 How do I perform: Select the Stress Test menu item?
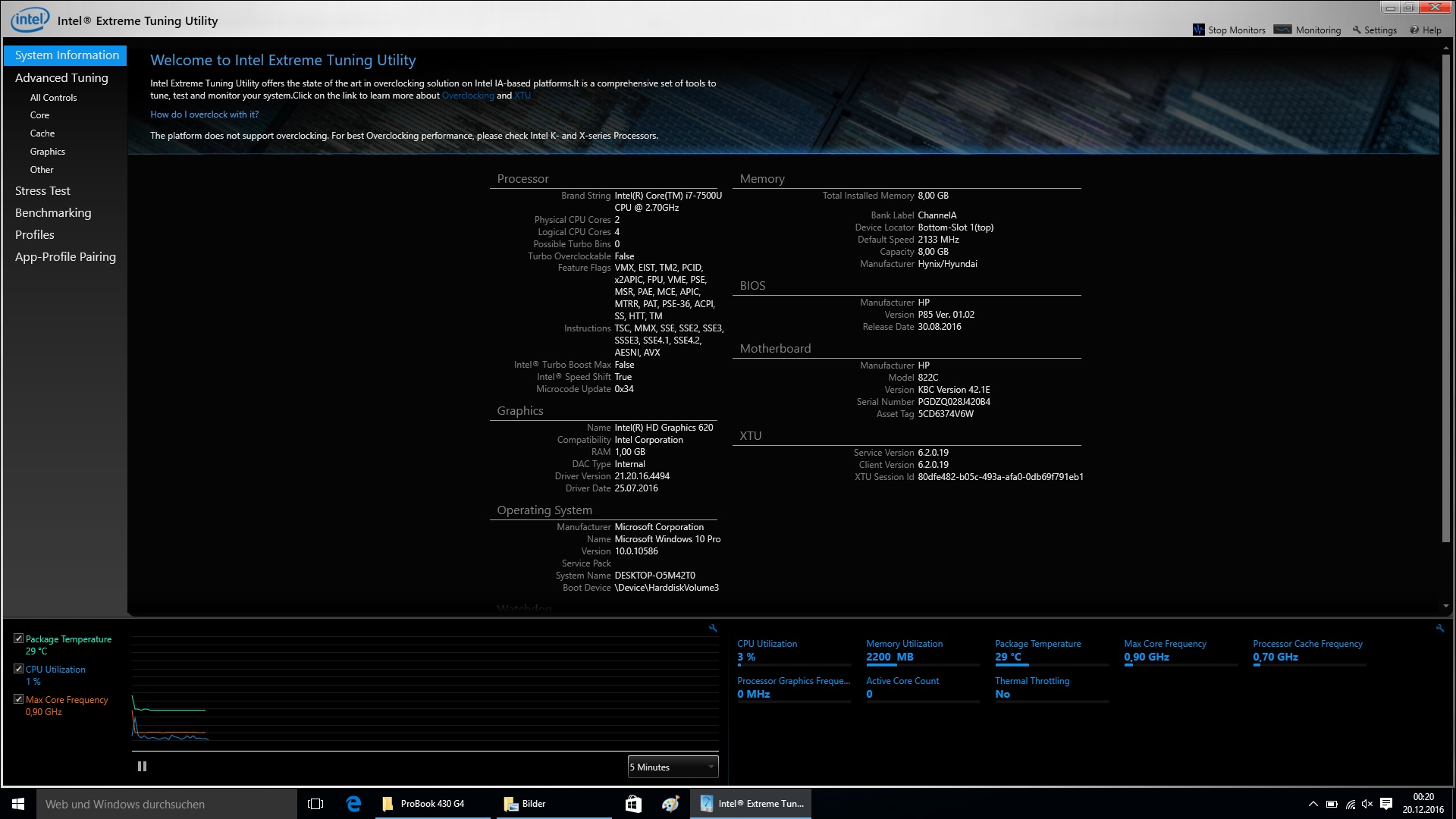click(42, 191)
